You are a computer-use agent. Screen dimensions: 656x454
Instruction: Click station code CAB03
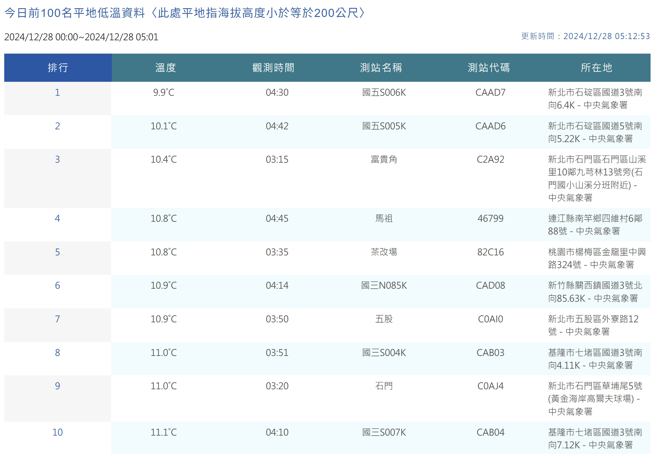coord(490,353)
